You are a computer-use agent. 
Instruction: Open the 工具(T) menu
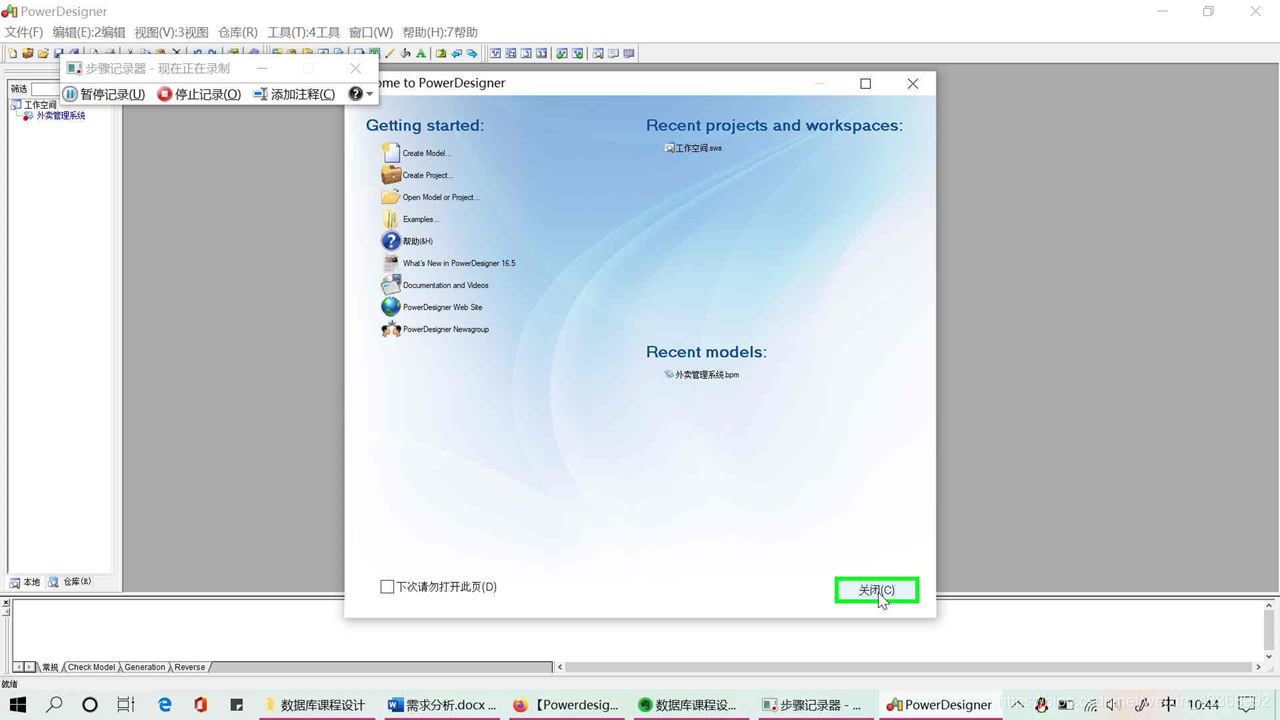click(x=303, y=32)
